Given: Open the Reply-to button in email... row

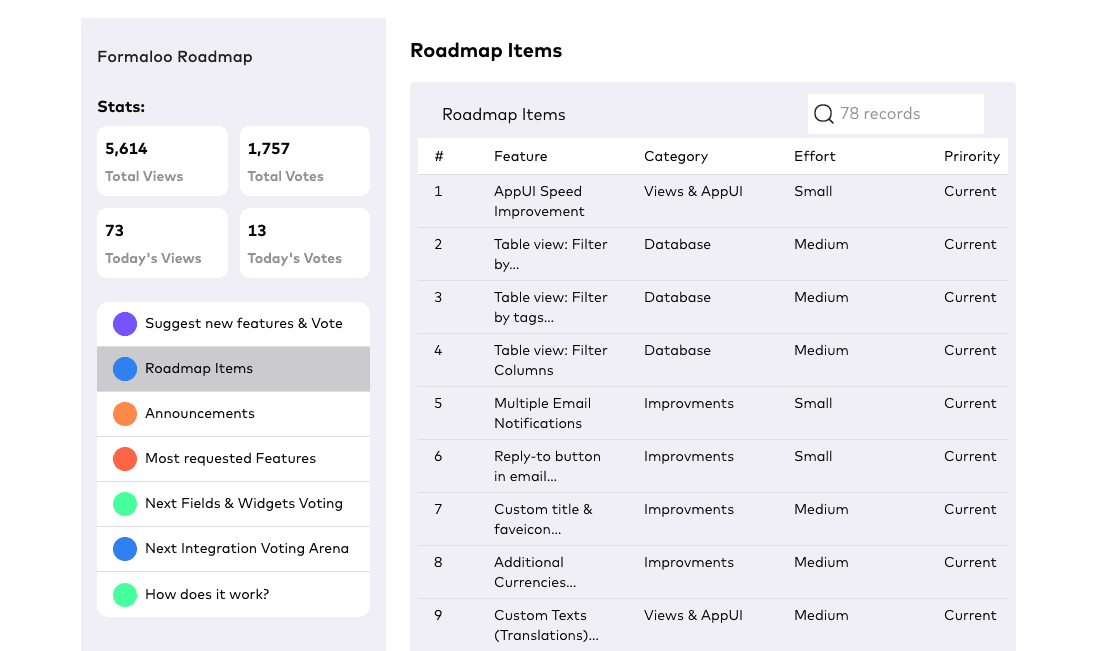Looking at the screenshot, I should point(712,466).
